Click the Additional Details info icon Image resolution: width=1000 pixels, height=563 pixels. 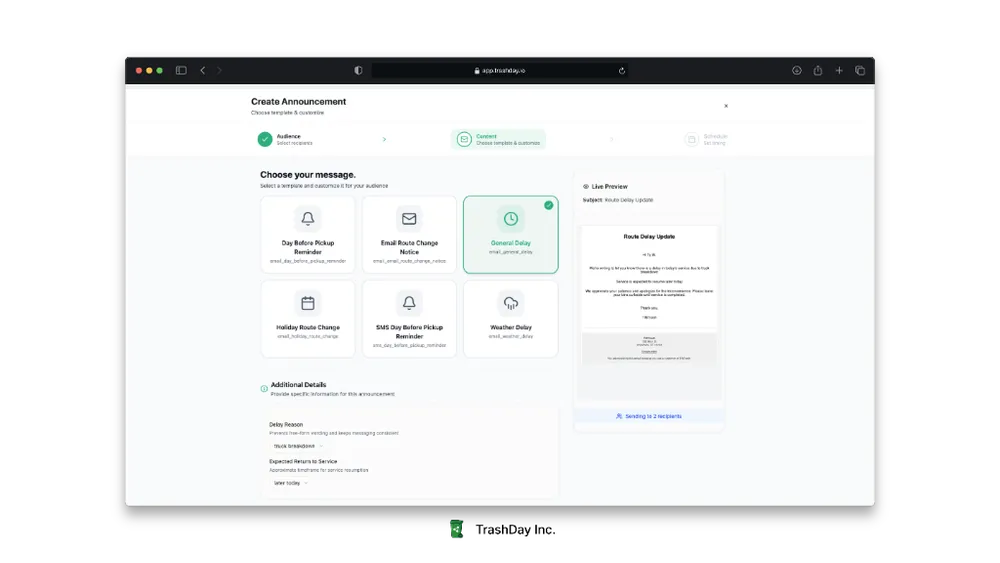pos(264,388)
